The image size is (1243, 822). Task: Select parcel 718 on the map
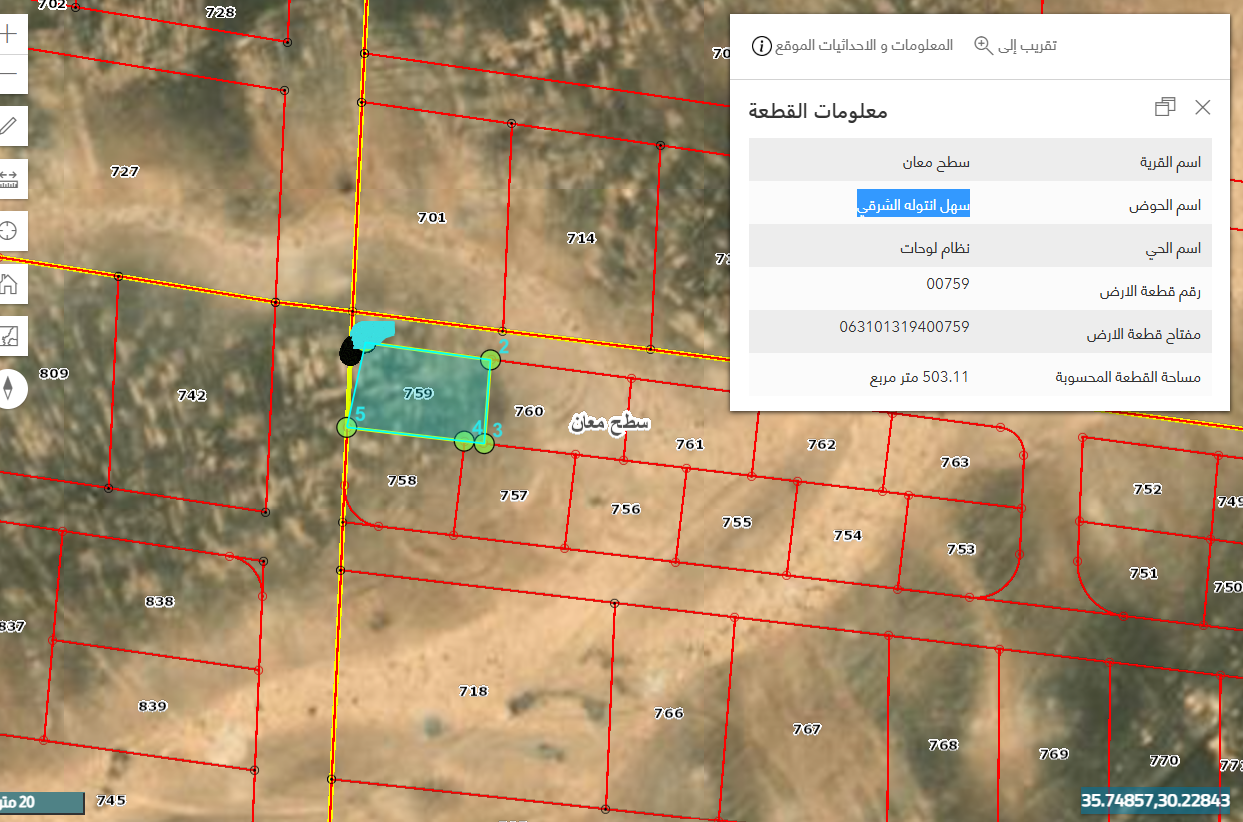point(473,691)
